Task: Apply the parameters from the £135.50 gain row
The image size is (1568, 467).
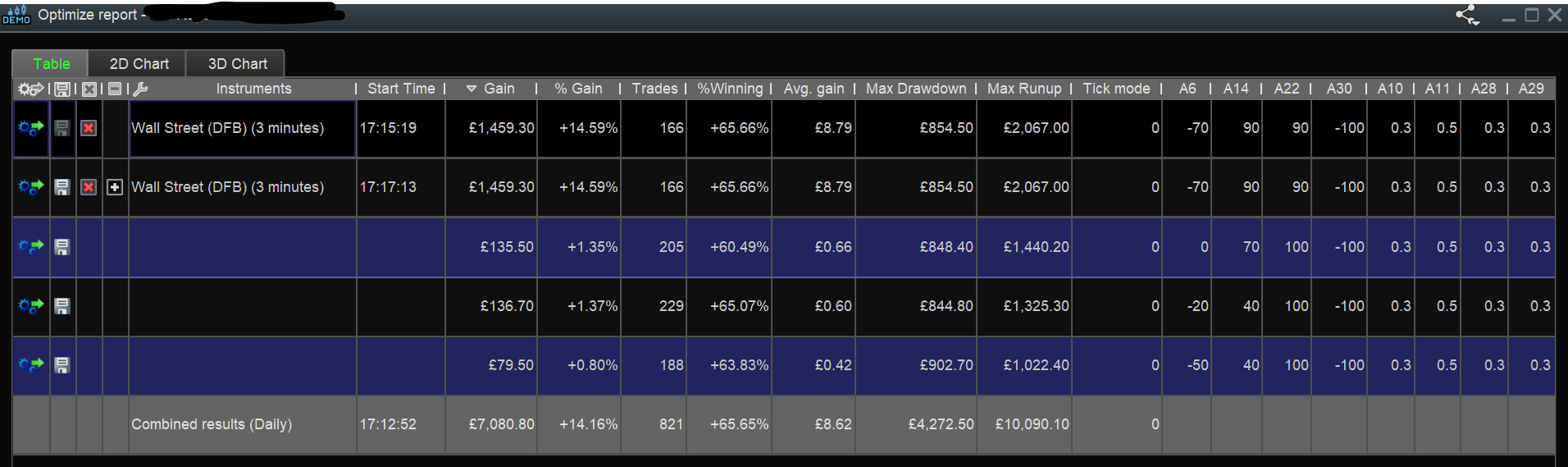Action: [x=31, y=246]
